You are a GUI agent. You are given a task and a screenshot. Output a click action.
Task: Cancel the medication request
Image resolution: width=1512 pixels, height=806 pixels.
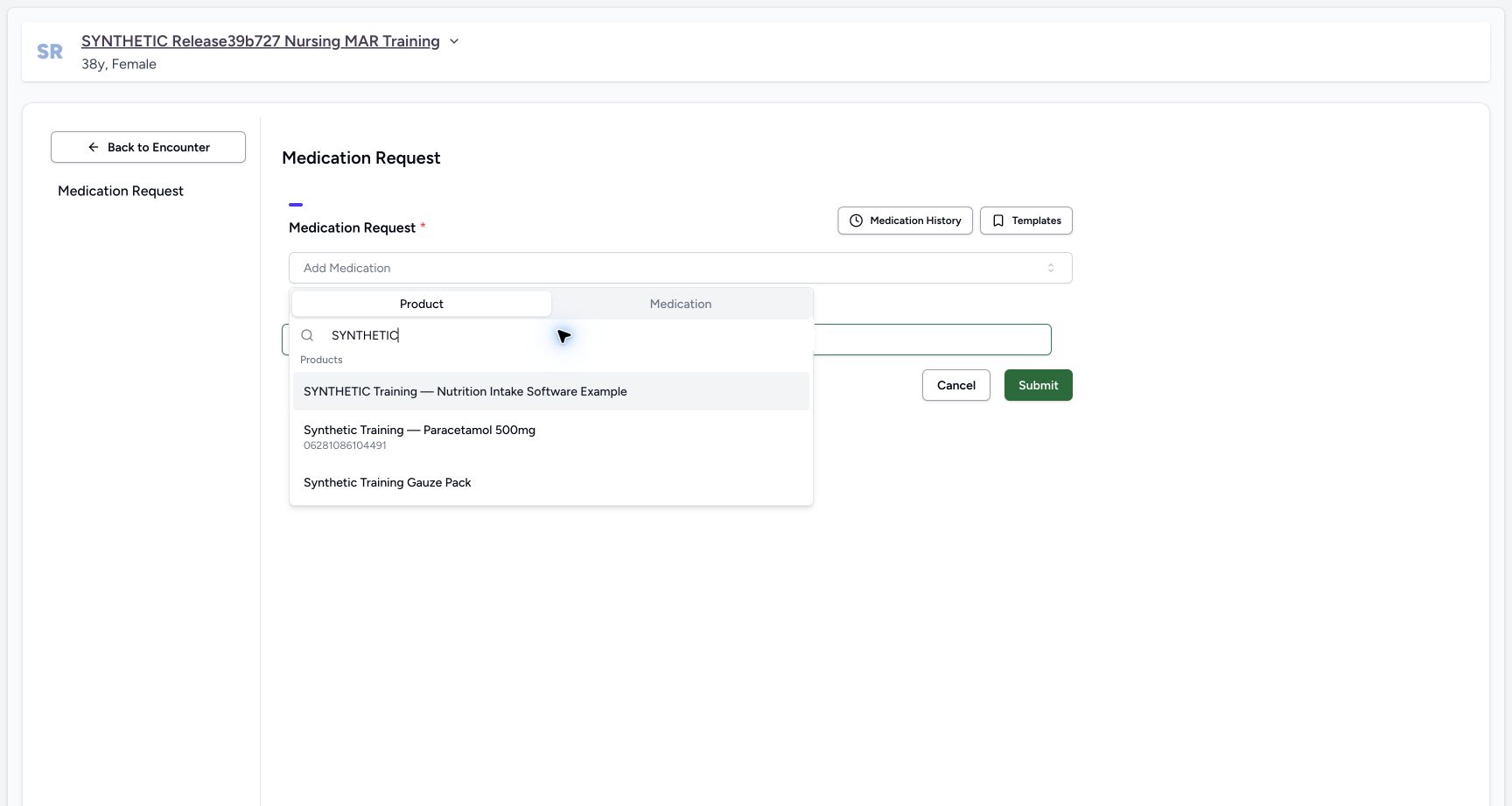click(x=956, y=385)
